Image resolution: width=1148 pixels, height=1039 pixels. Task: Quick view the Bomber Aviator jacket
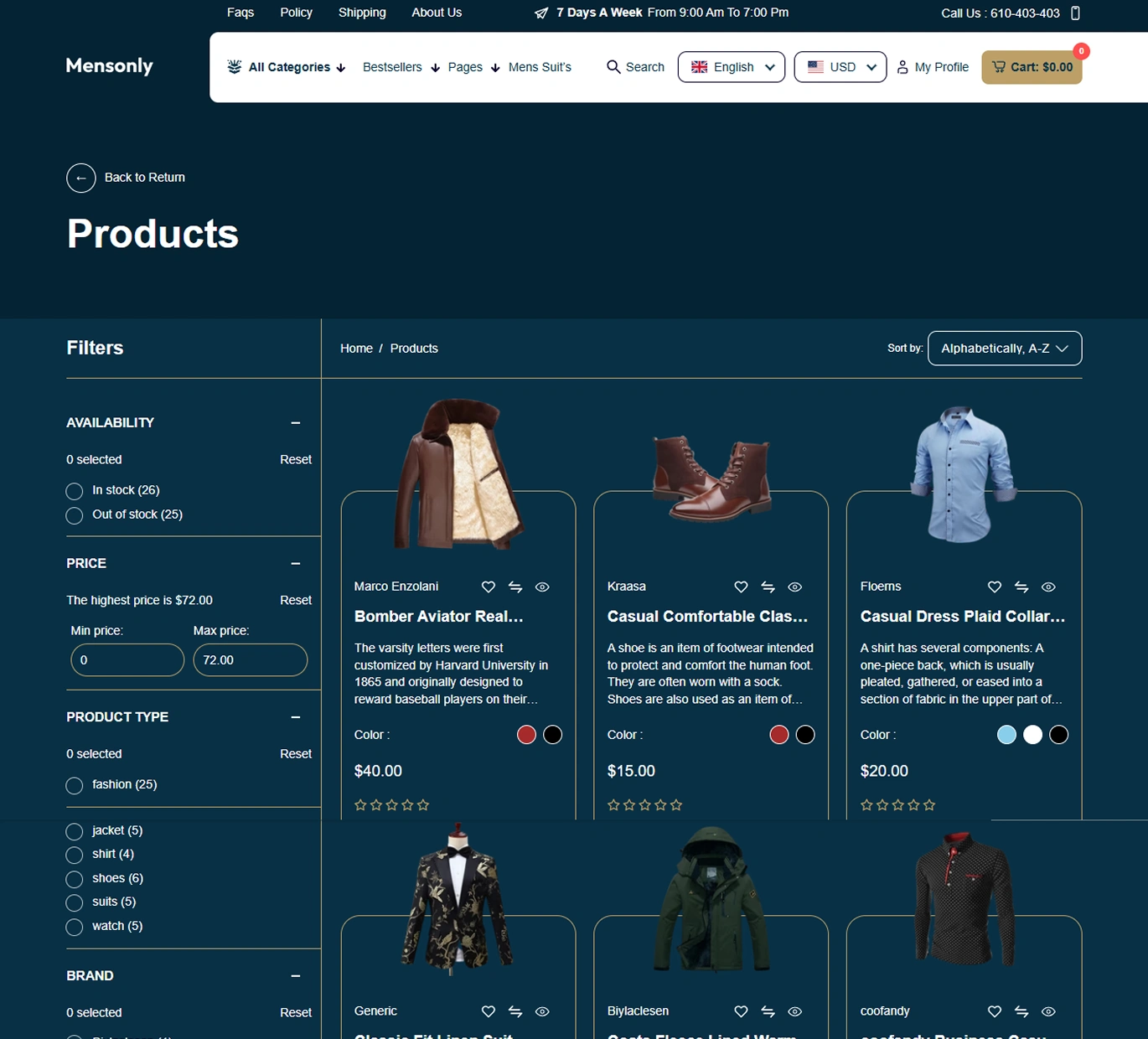pos(542,587)
